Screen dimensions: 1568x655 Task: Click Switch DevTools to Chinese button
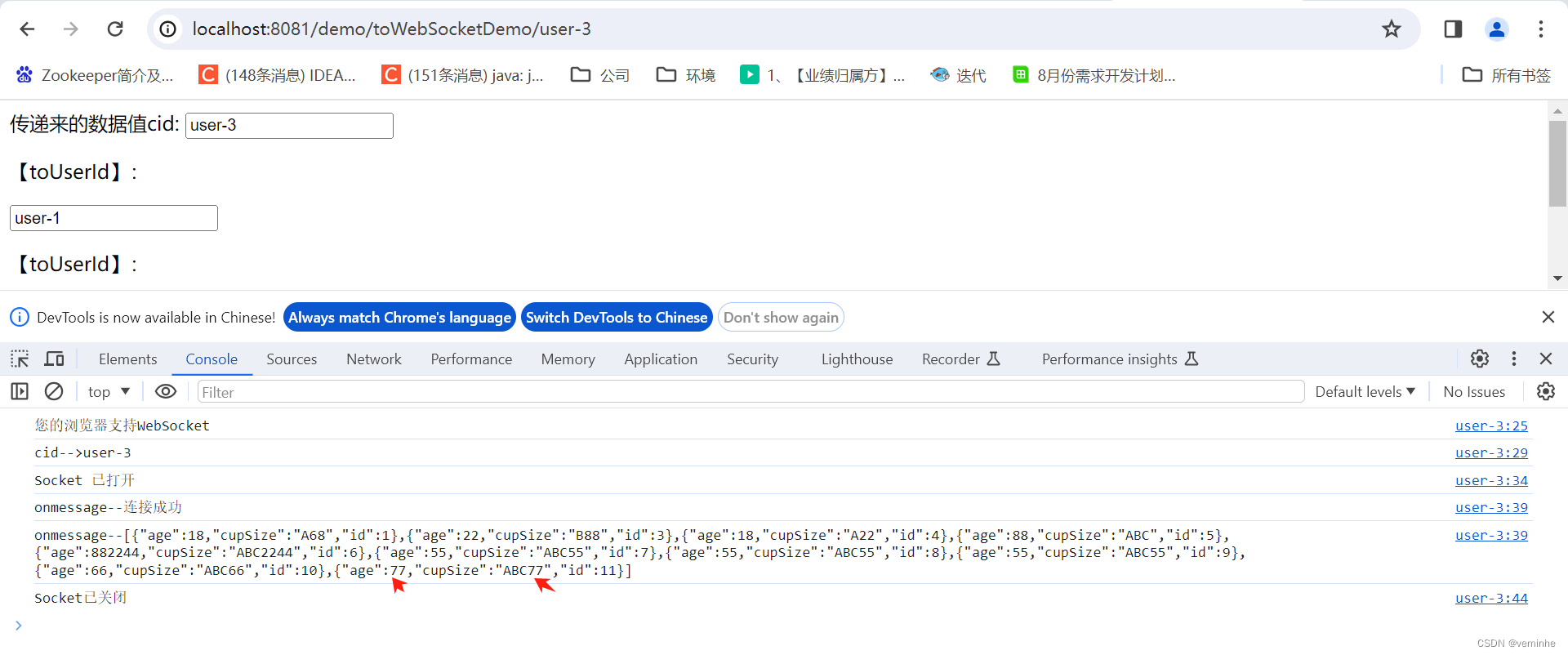(617, 318)
